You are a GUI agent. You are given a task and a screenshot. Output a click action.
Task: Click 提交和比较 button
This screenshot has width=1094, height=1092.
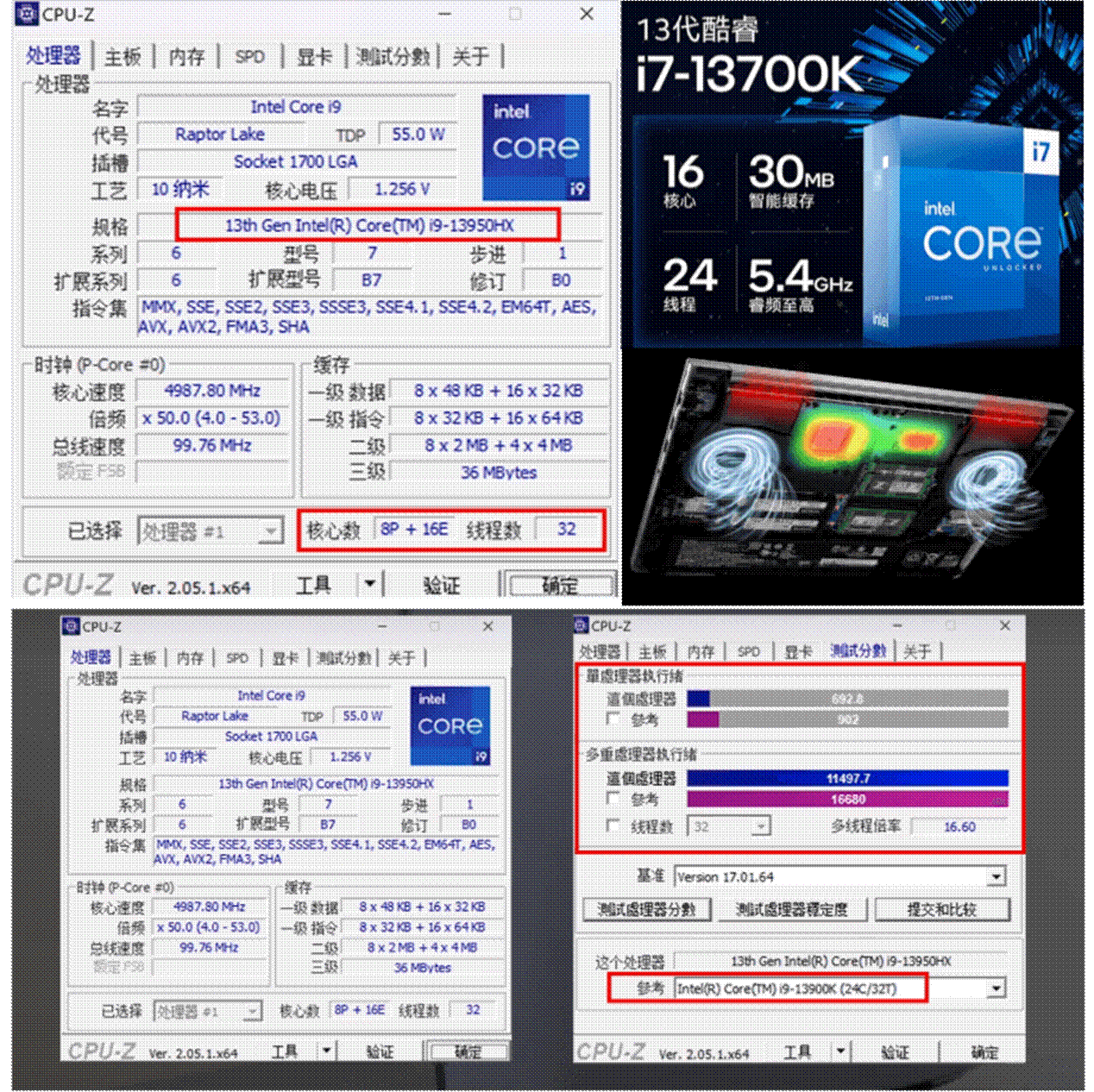(941, 909)
